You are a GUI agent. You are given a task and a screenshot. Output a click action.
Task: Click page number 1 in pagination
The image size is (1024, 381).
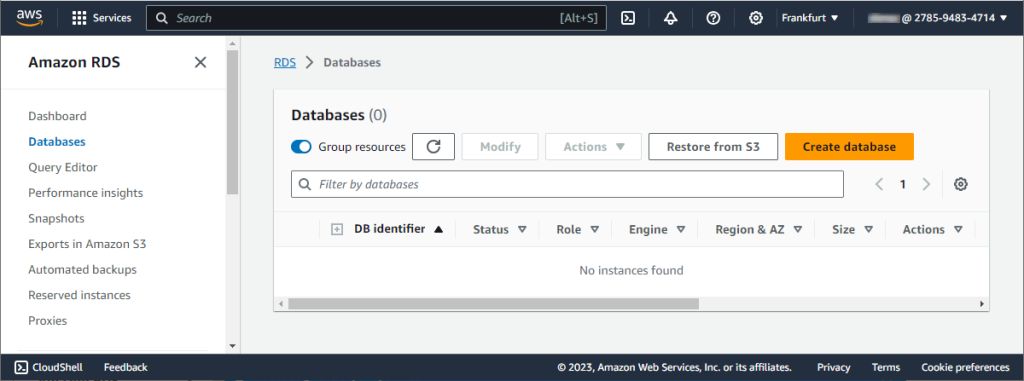903,184
